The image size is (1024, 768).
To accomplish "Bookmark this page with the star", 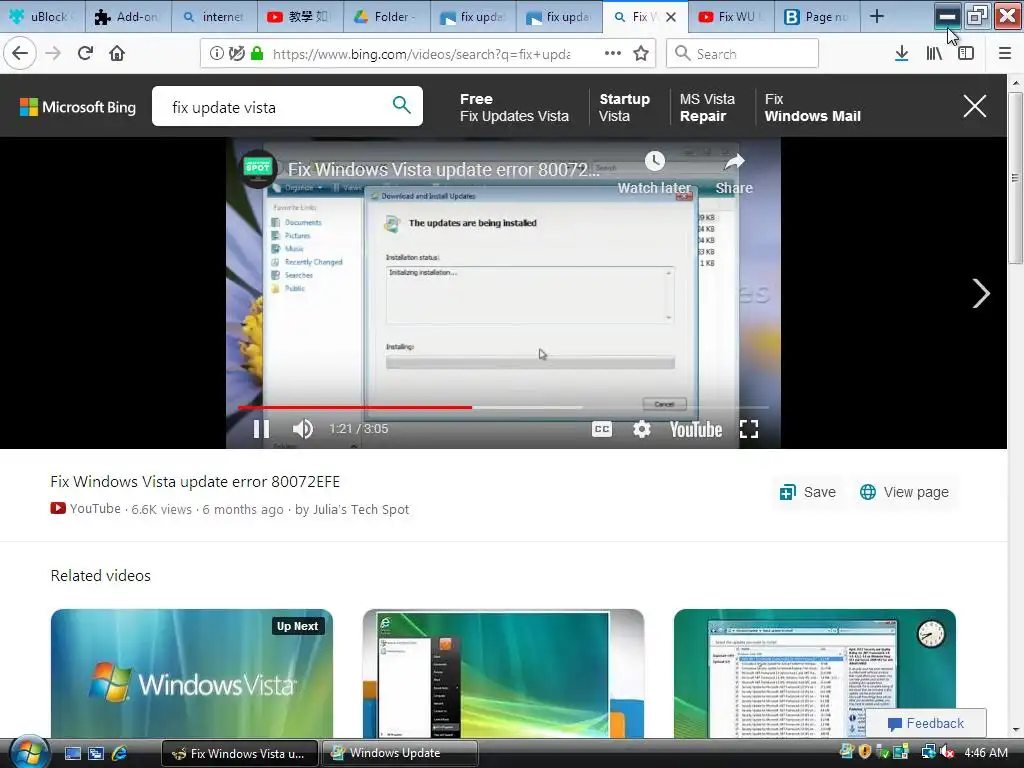I will tap(641, 54).
